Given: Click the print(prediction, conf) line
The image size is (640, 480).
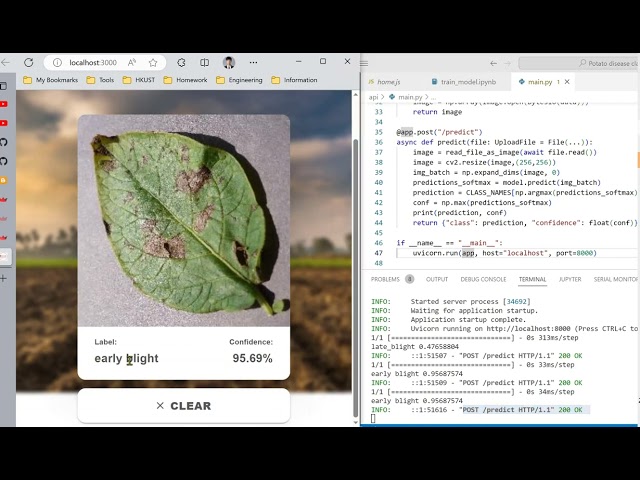Looking at the screenshot, I should 460,213.
